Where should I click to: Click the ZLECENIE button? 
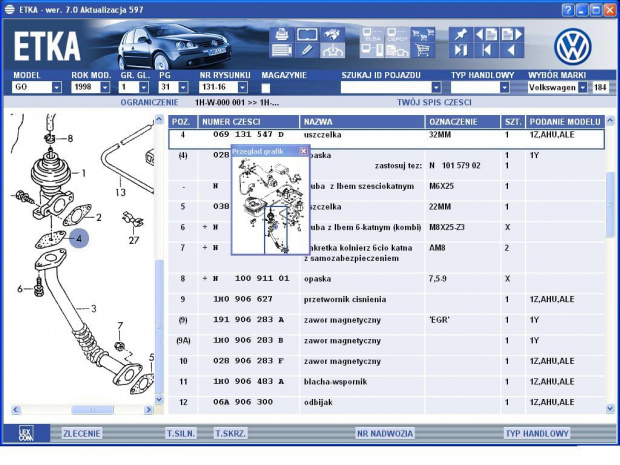click(82, 433)
